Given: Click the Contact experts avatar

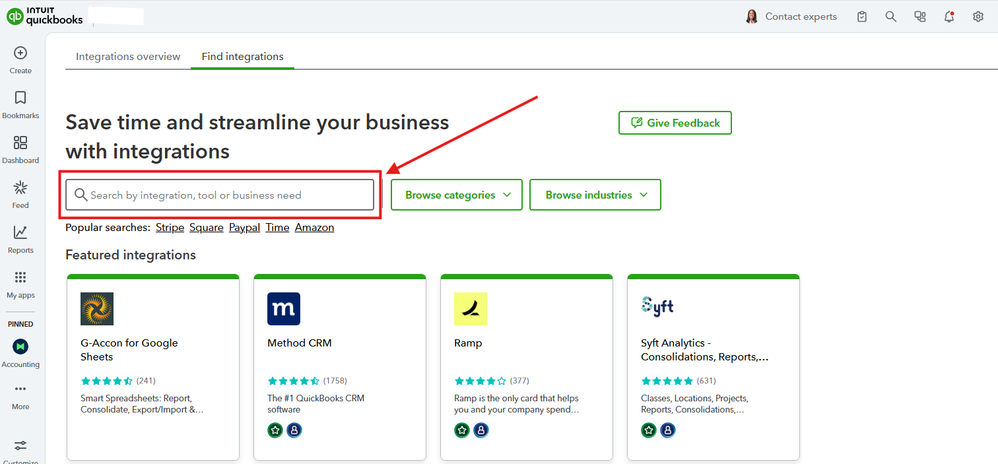Looking at the screenshot, I should pyautogui.click(x=752, y=17).
